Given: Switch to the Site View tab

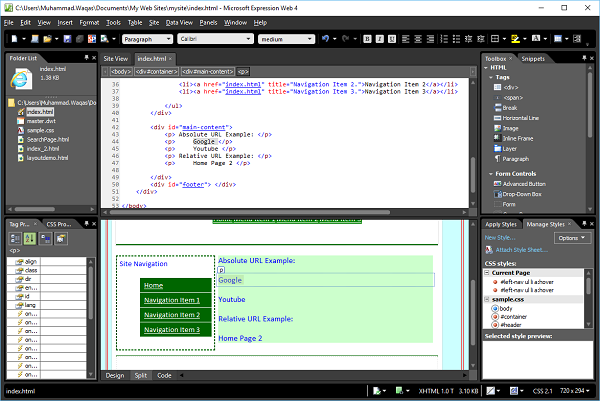Looking at the screenshot, I should pos(115,59).
